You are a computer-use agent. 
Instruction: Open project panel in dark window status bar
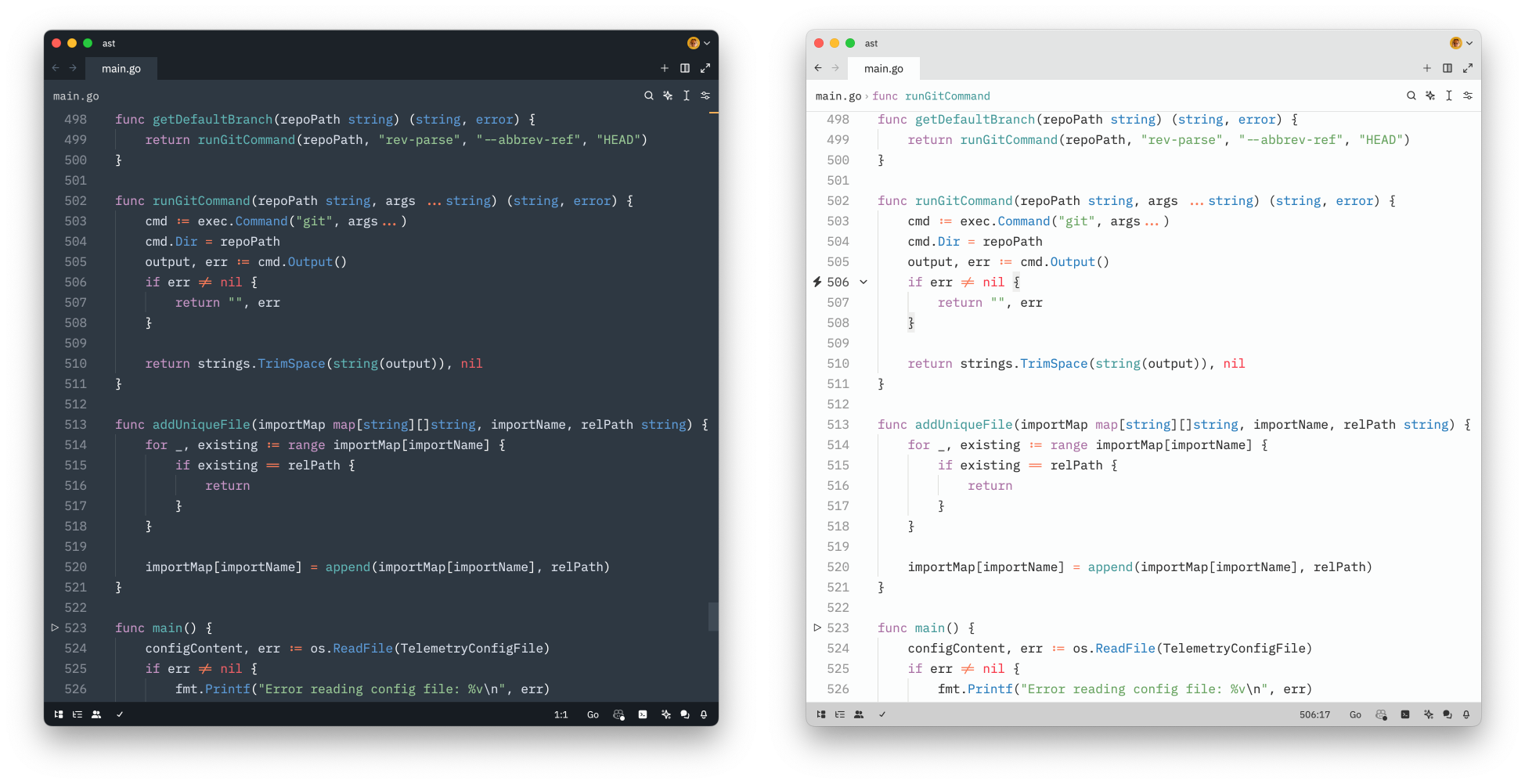point(59,714)
